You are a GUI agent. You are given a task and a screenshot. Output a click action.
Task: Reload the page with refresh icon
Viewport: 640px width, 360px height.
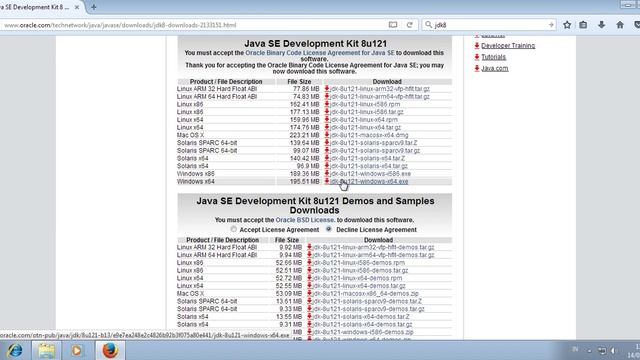409,25
